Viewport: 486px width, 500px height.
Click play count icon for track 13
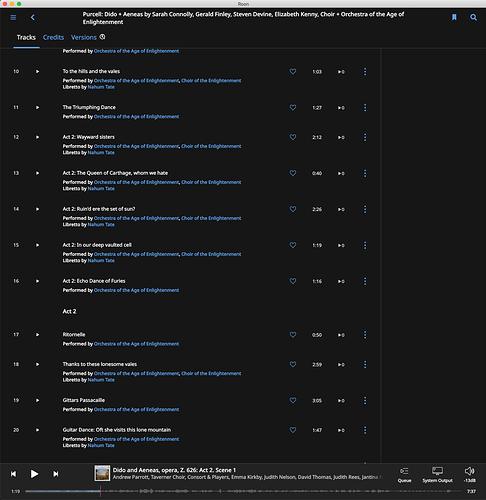pos(341,173)
